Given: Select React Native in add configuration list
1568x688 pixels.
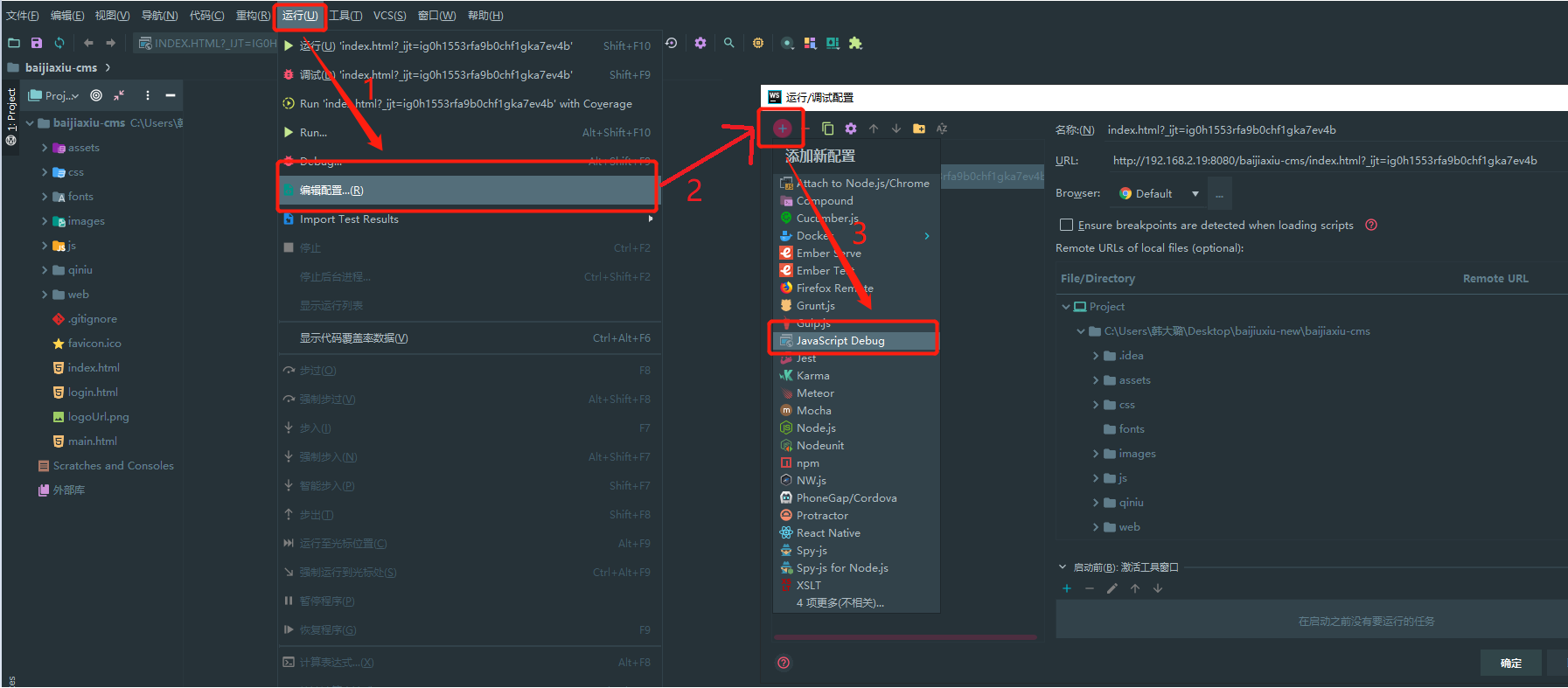Looking at the screenshot, I should tap(855, 533).
